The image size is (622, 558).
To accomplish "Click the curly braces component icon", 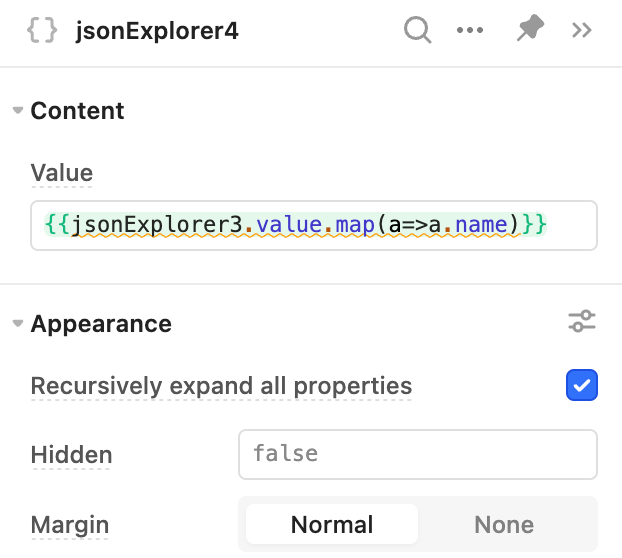I will coord(42,31).
